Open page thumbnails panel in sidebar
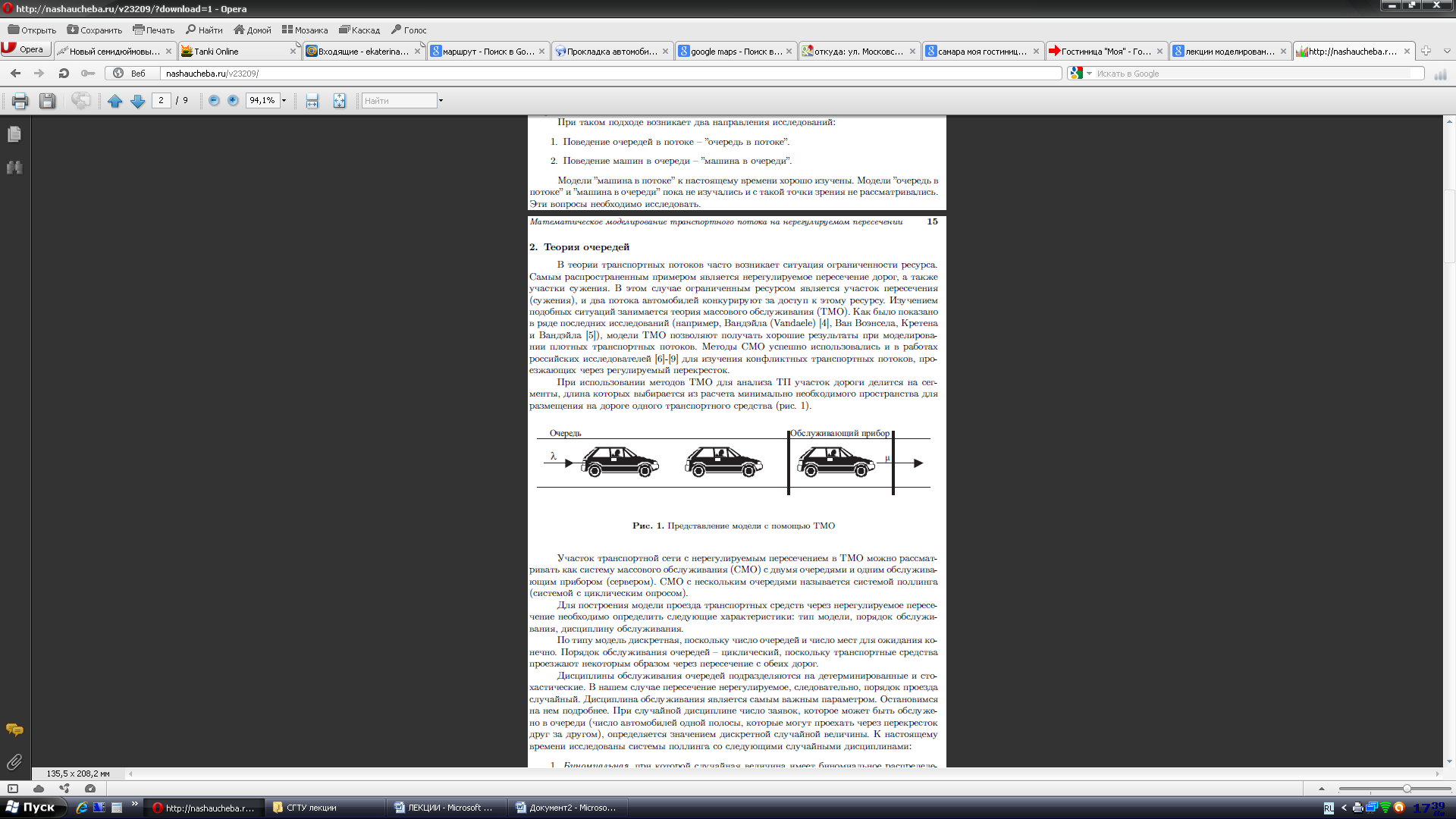 point(14,134)
